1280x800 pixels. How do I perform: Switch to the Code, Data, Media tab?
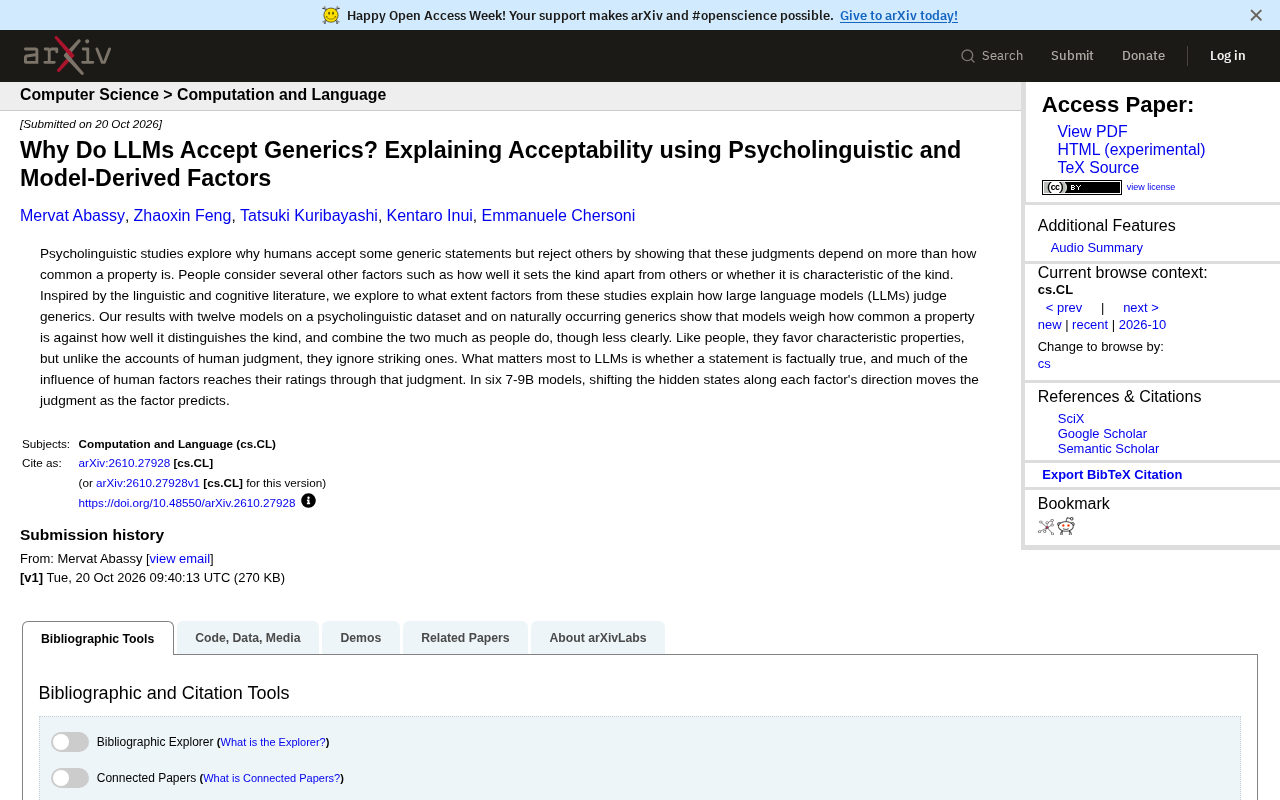[248, 638]
